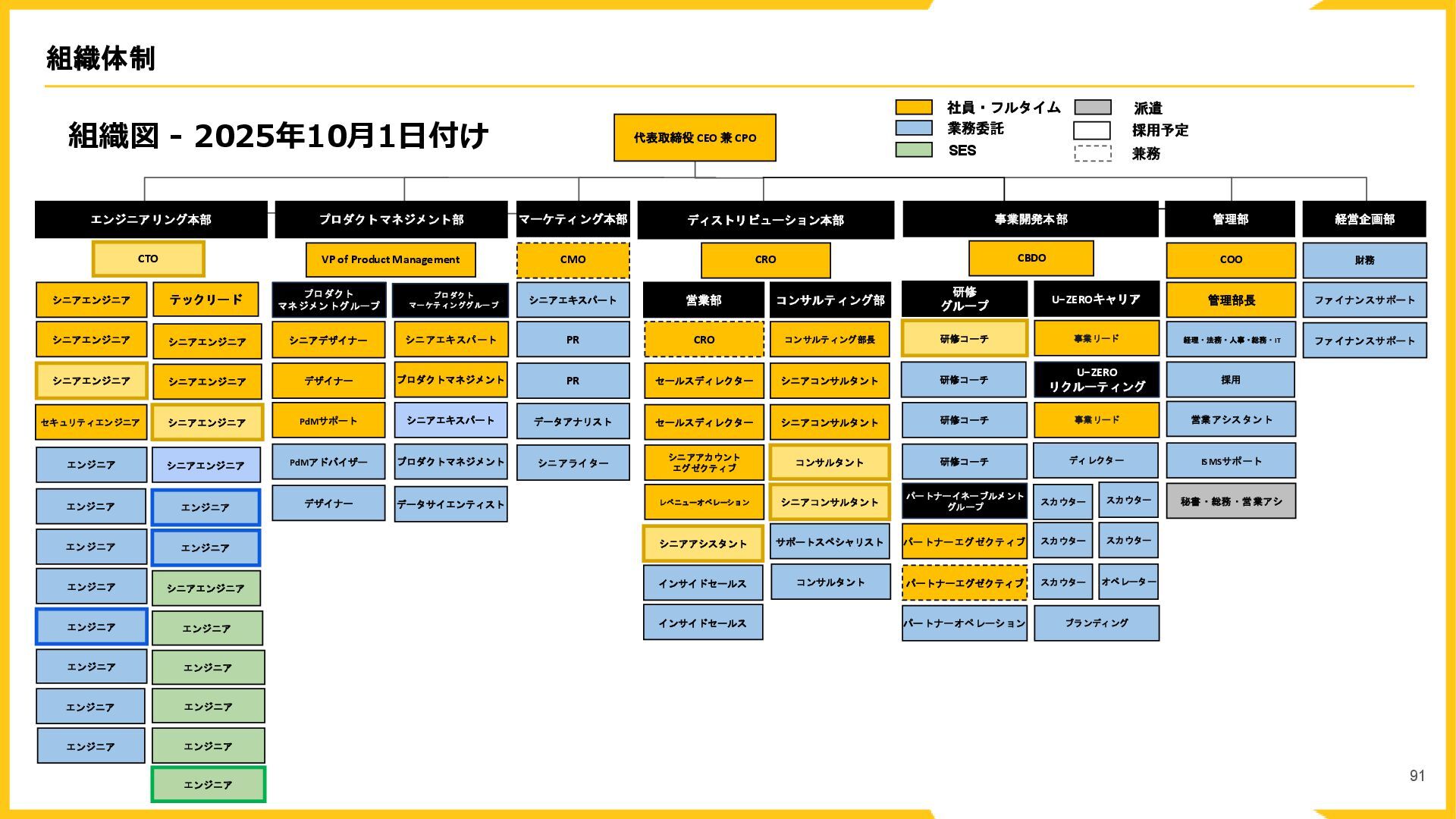Image resolution: width=1456 pixels, height=819 pixels.
Task: Click the エンジニアリング本部 header
Action: 151,220
